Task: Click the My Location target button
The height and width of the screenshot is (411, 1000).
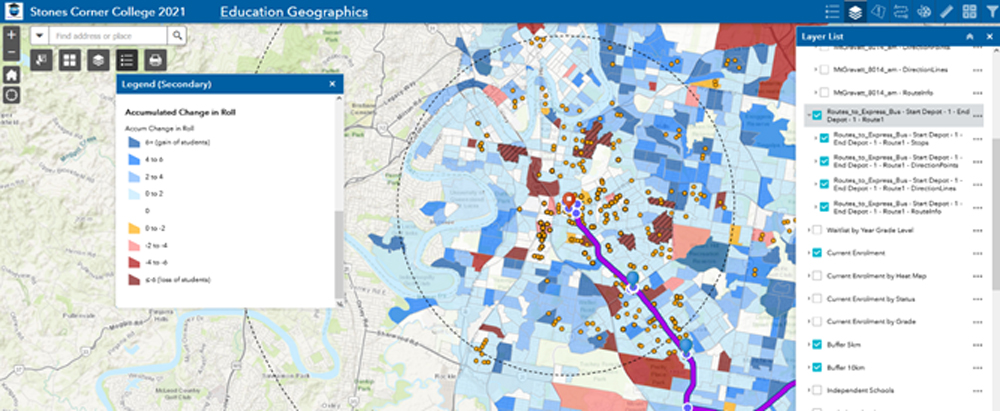Action: [x=11, y=95]
